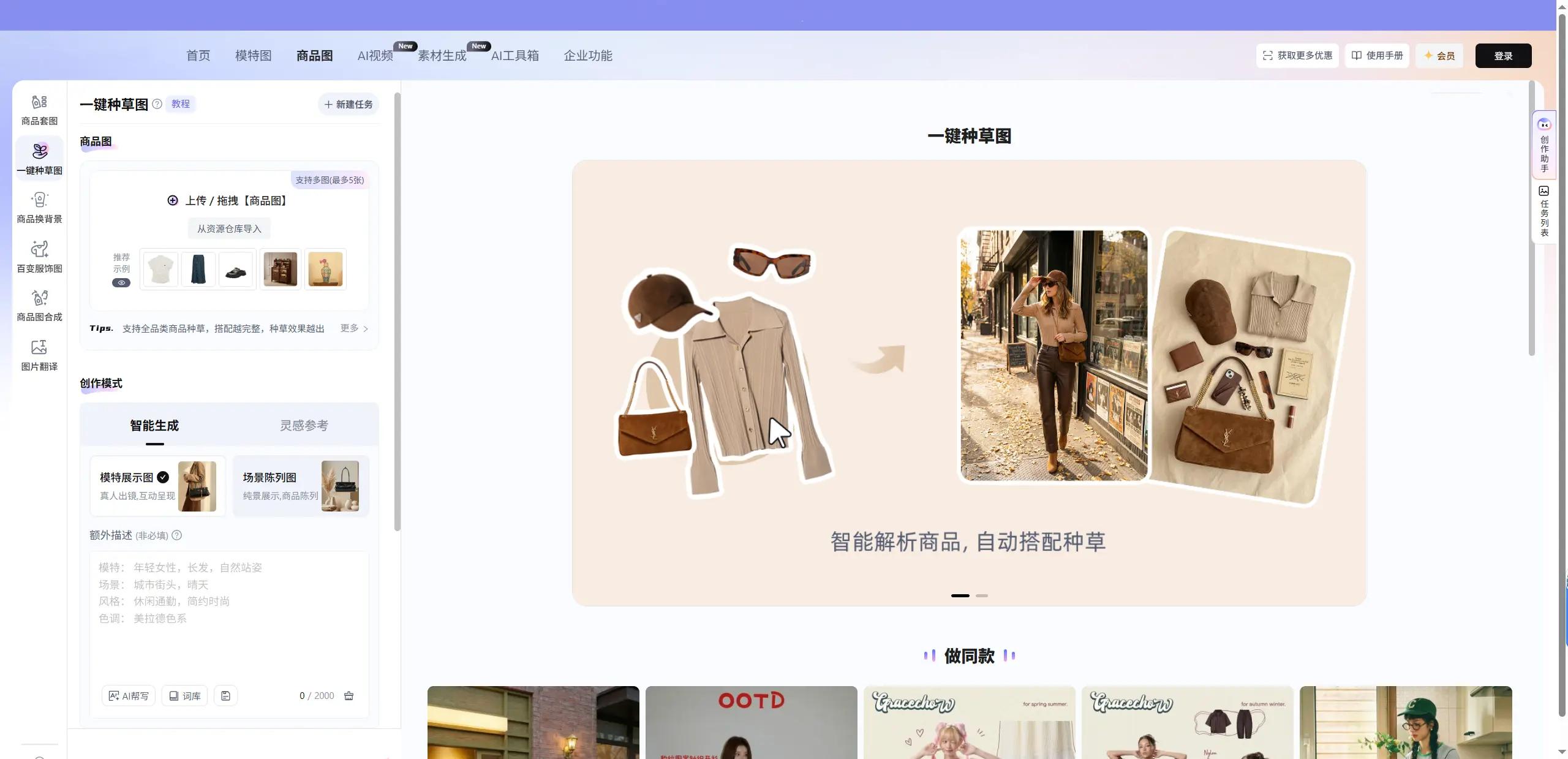1568x759 pixels.
Task: Click the left panel vertical scrollbar
Action: (397, 312)
